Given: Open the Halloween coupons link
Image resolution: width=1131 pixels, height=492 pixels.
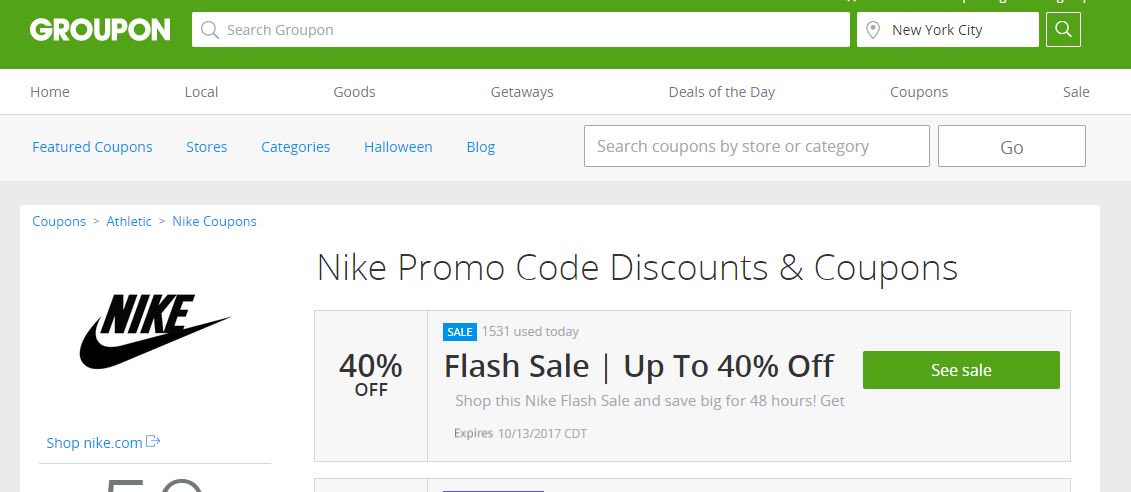Looking at the screenshot, I should 398,147.
